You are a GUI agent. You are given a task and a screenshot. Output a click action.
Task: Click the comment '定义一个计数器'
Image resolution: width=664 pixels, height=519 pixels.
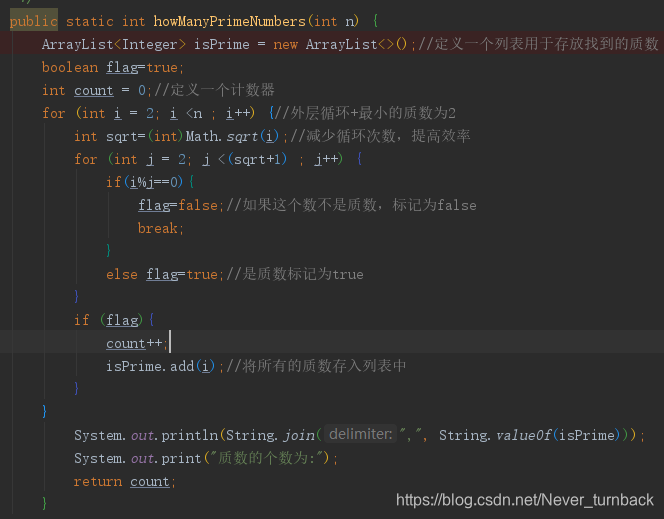tap(222, 90)
